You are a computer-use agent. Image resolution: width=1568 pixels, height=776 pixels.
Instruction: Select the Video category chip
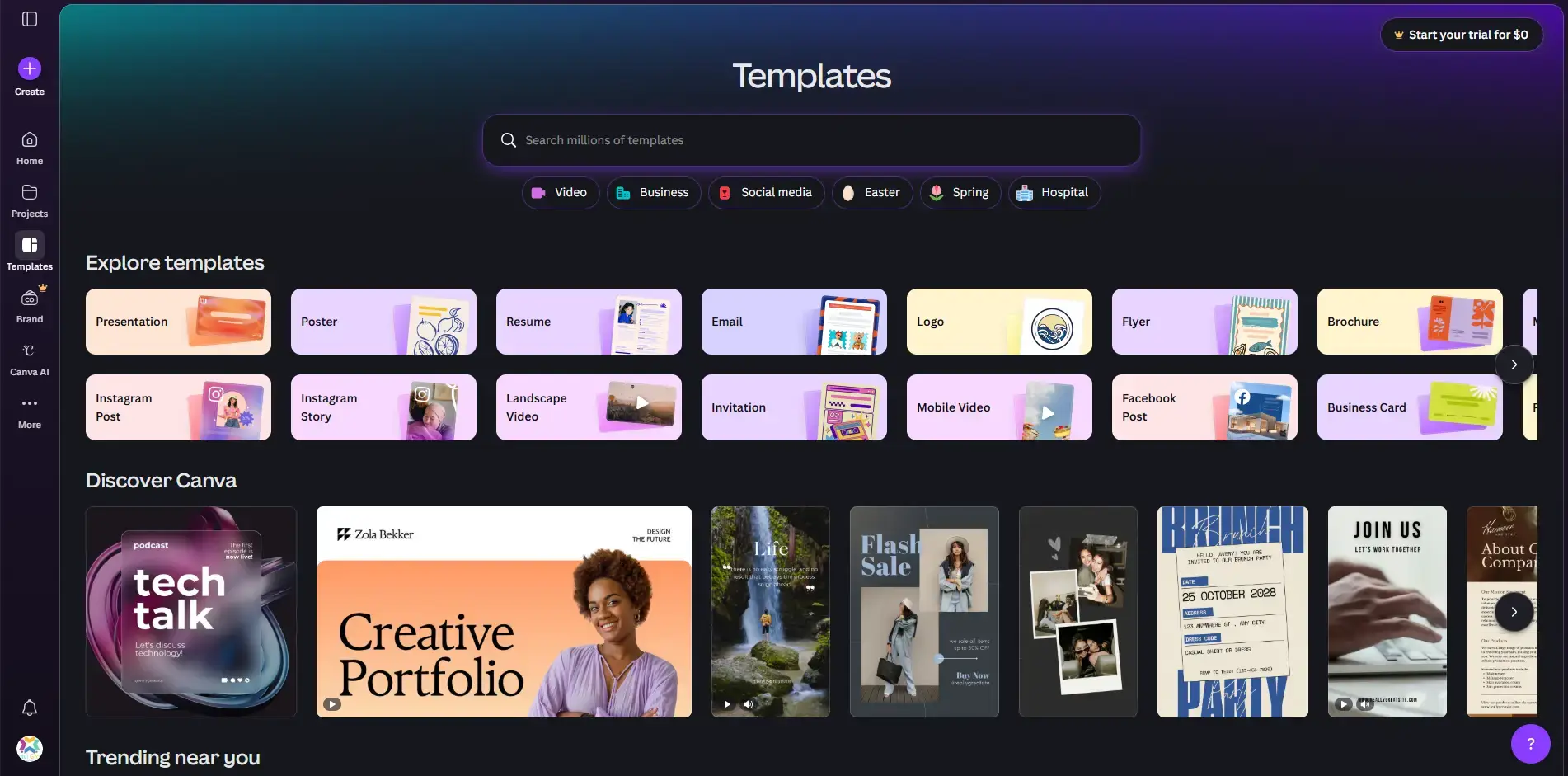coord(560,193)
